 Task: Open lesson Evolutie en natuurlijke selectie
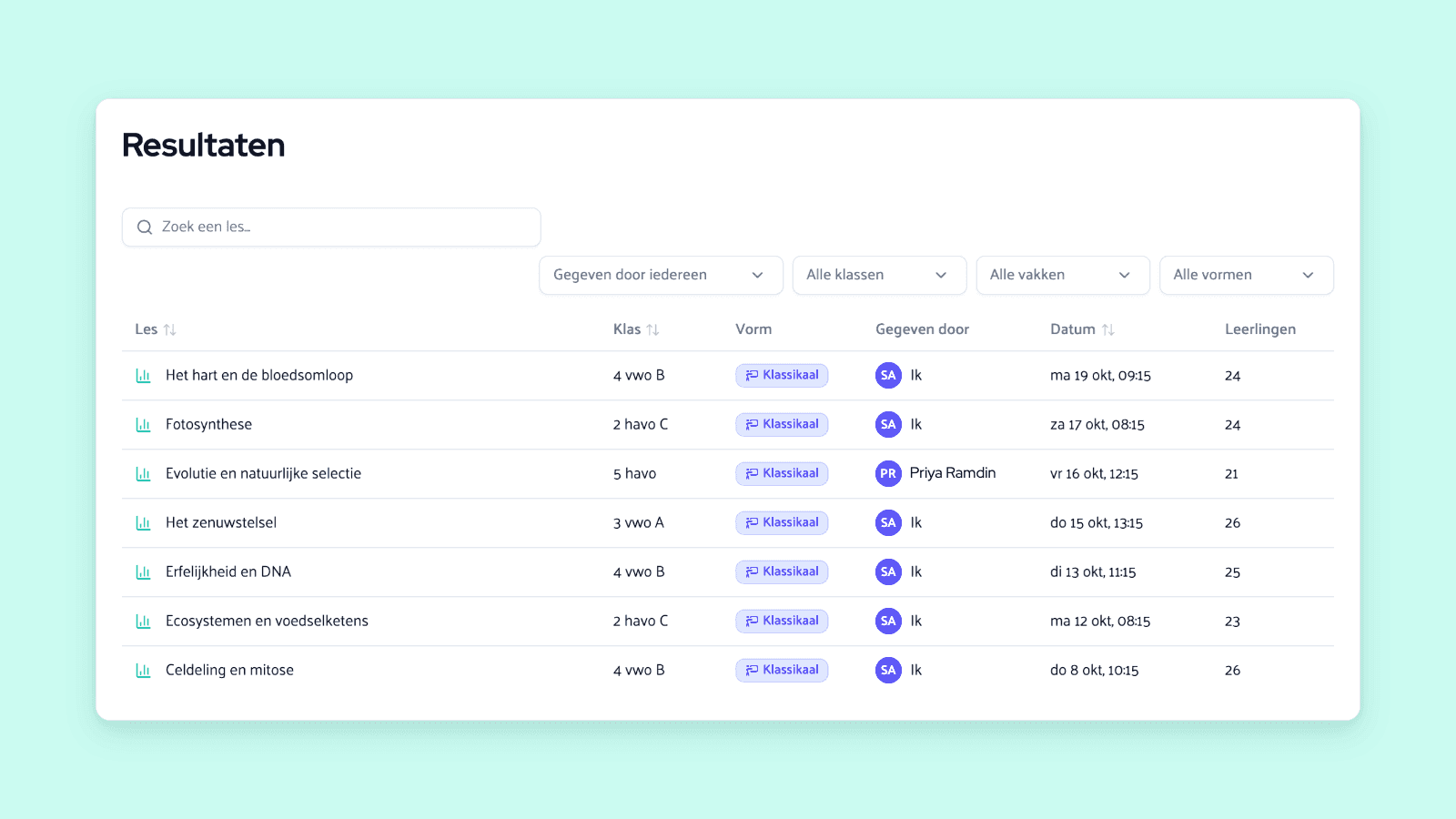tap(263, 473)
